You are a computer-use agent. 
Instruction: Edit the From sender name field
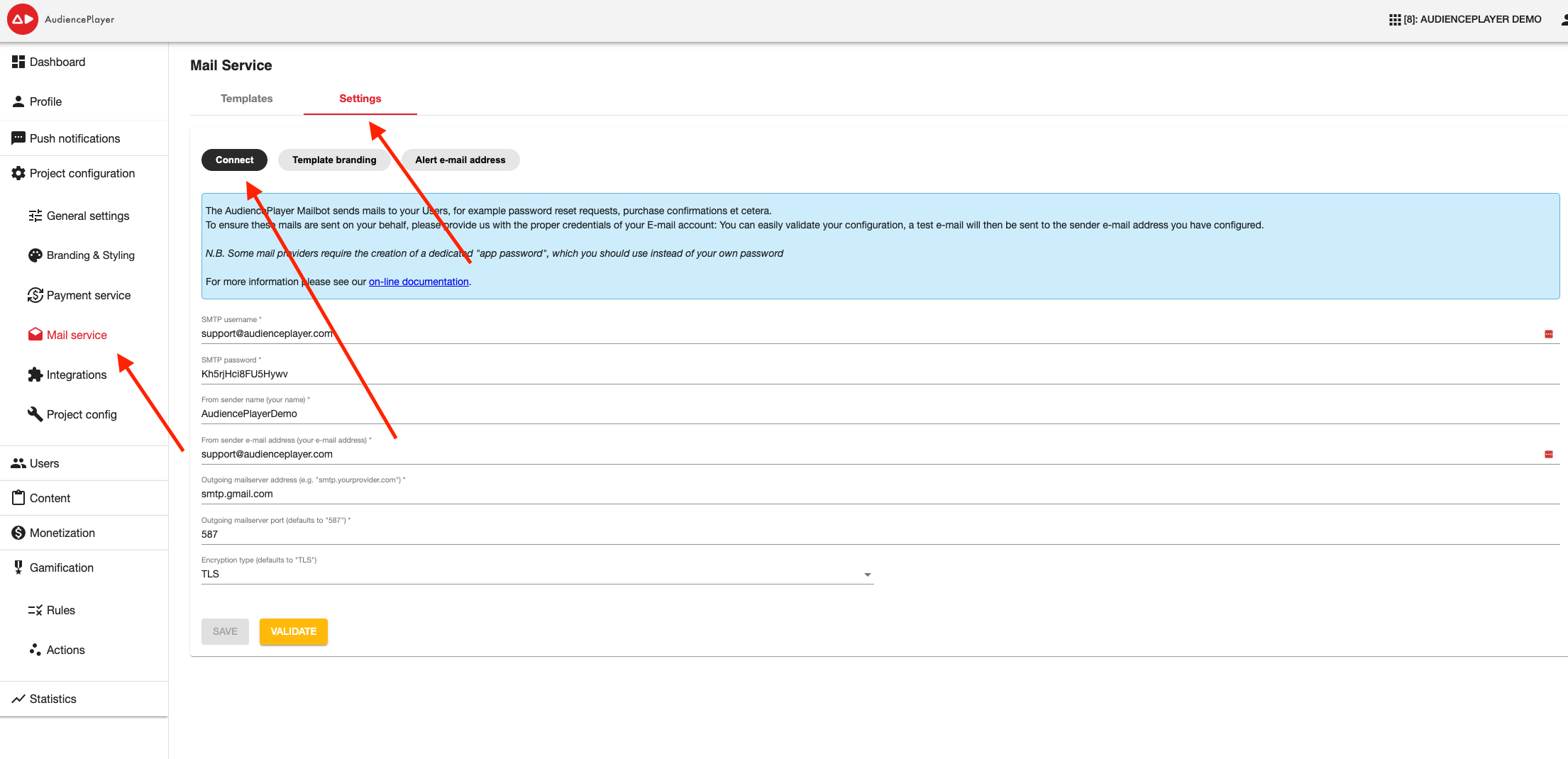[880, 414]
